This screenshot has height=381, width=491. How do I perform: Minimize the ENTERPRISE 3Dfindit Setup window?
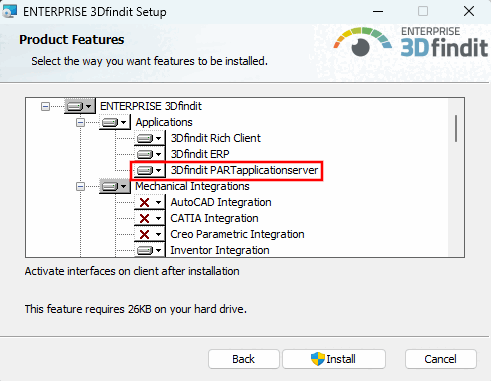[x=378, y=12]
